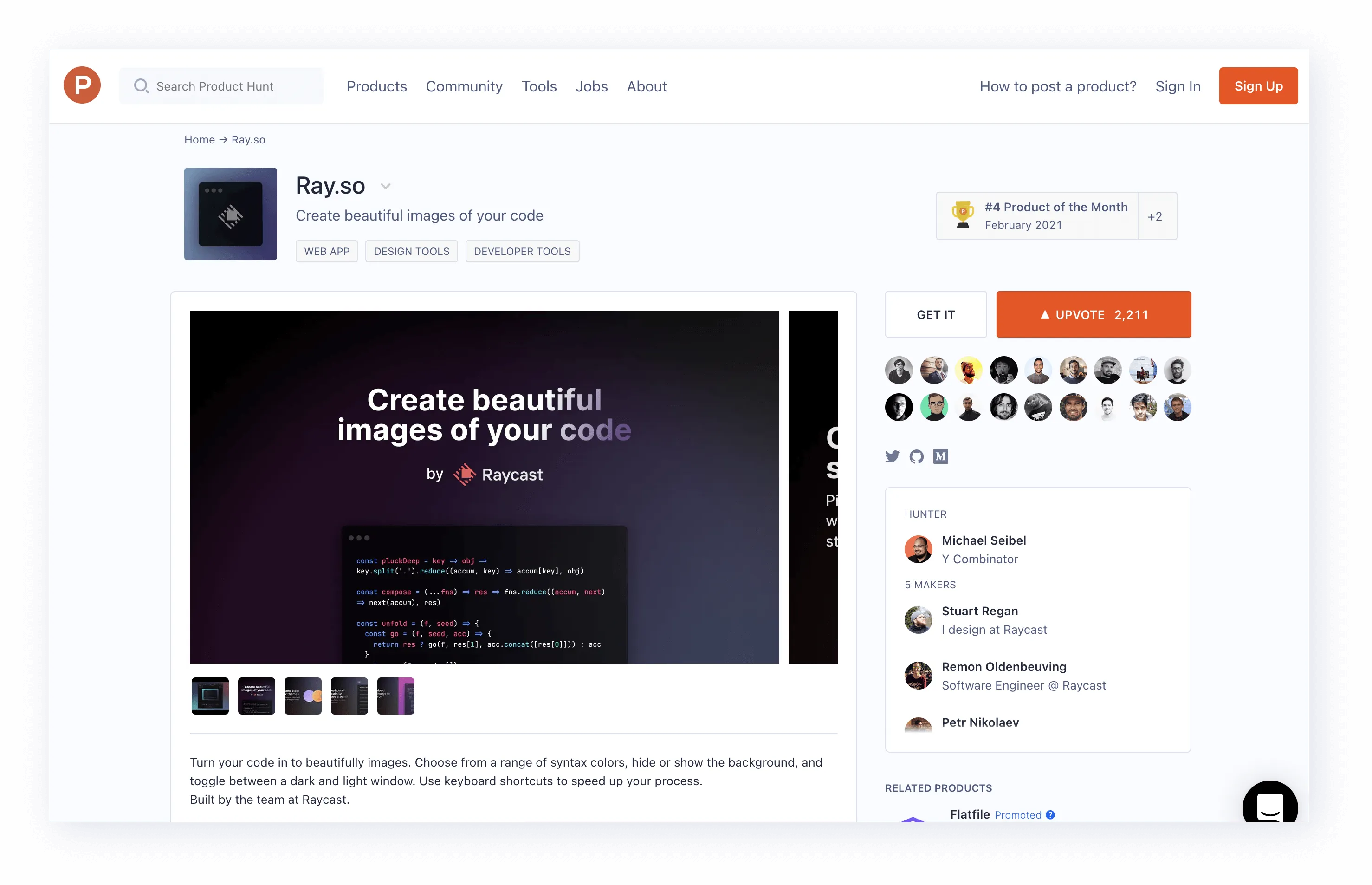This screenshot has height=885, width=1372.
Task: Open the Community menu
Action: pos(464,86)
